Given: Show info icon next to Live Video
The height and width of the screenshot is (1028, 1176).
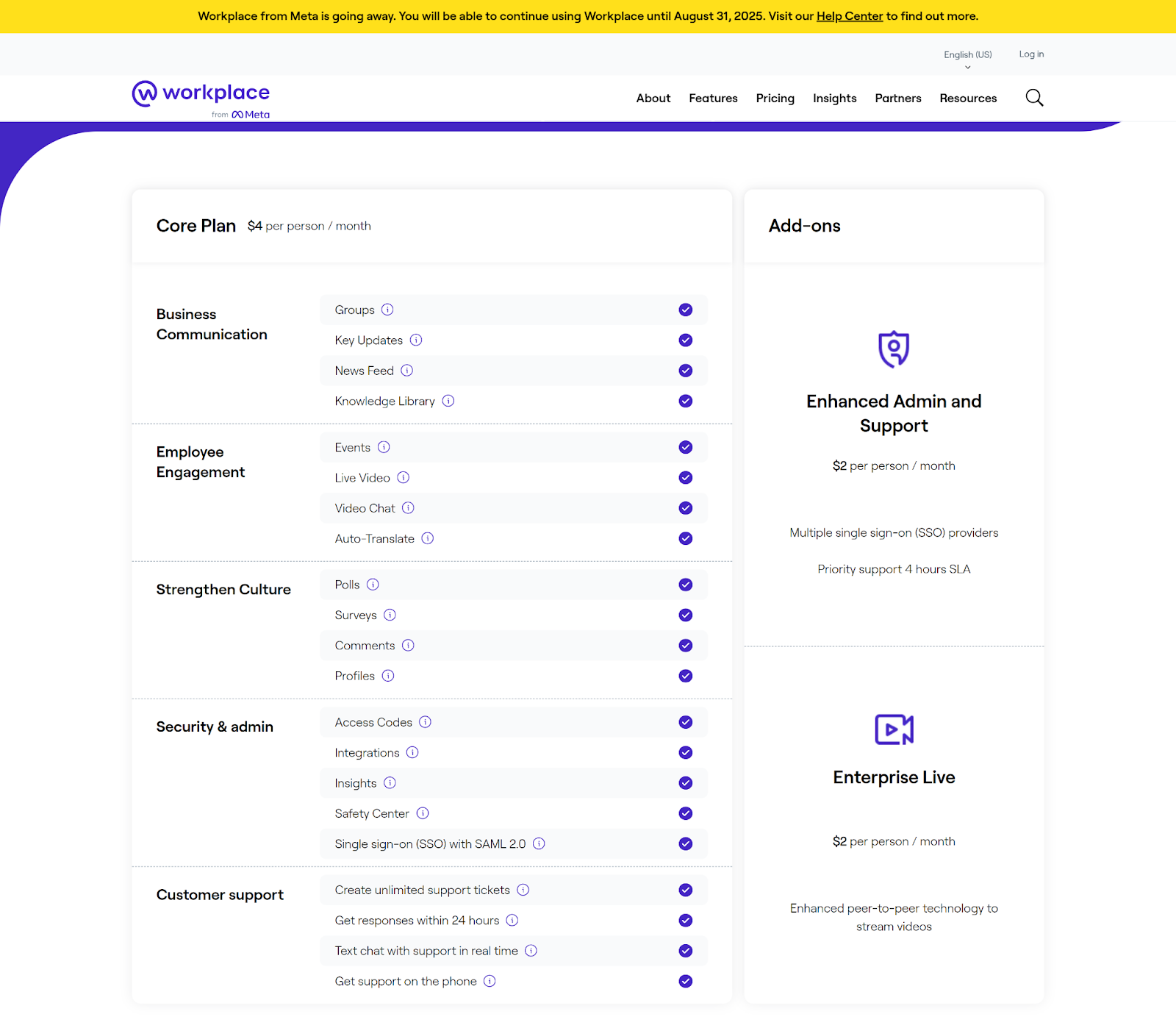Looking at the screenshot, I should coord(404,477).
